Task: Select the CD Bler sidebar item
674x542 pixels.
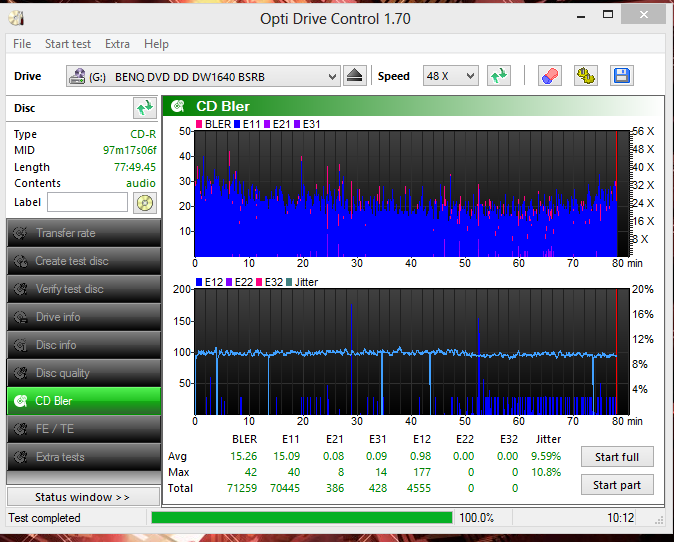Action: 84,401
